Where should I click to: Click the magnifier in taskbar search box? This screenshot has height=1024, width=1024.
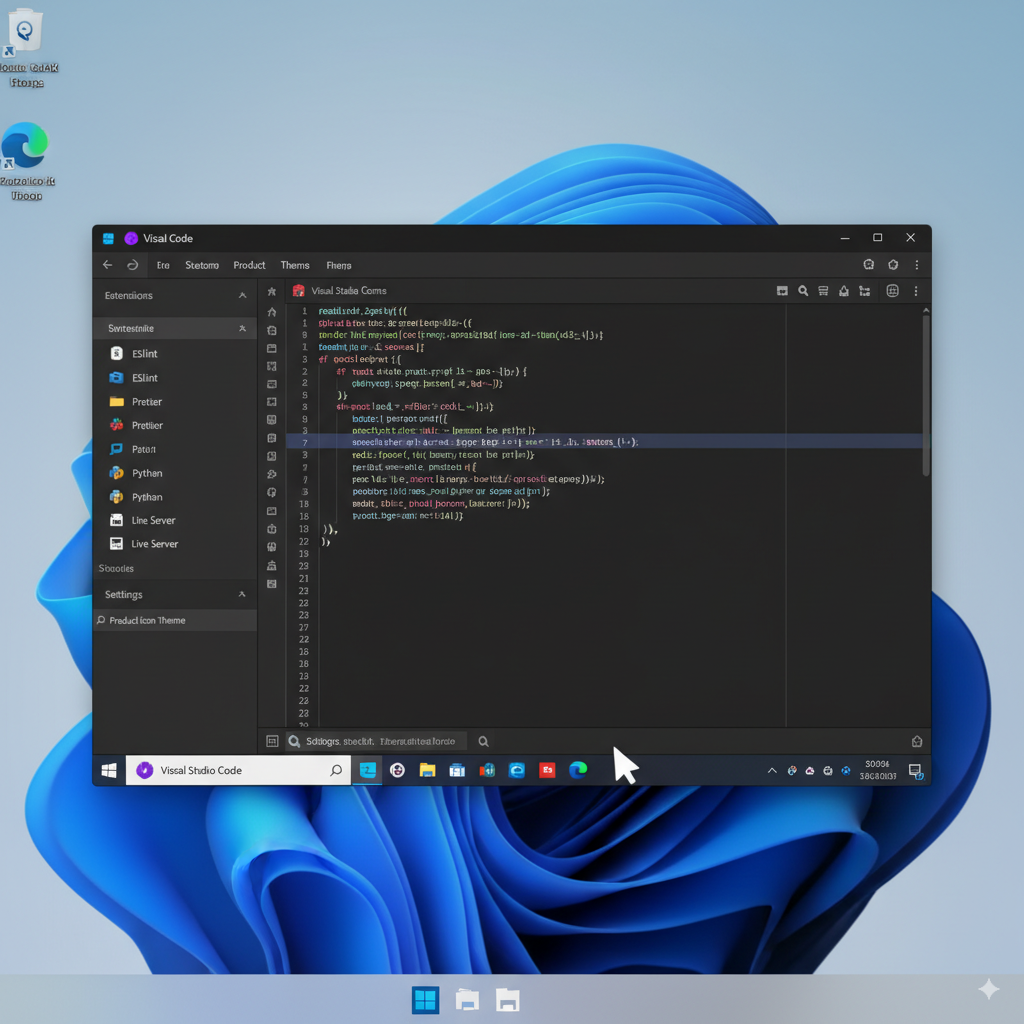pos(336,771)
